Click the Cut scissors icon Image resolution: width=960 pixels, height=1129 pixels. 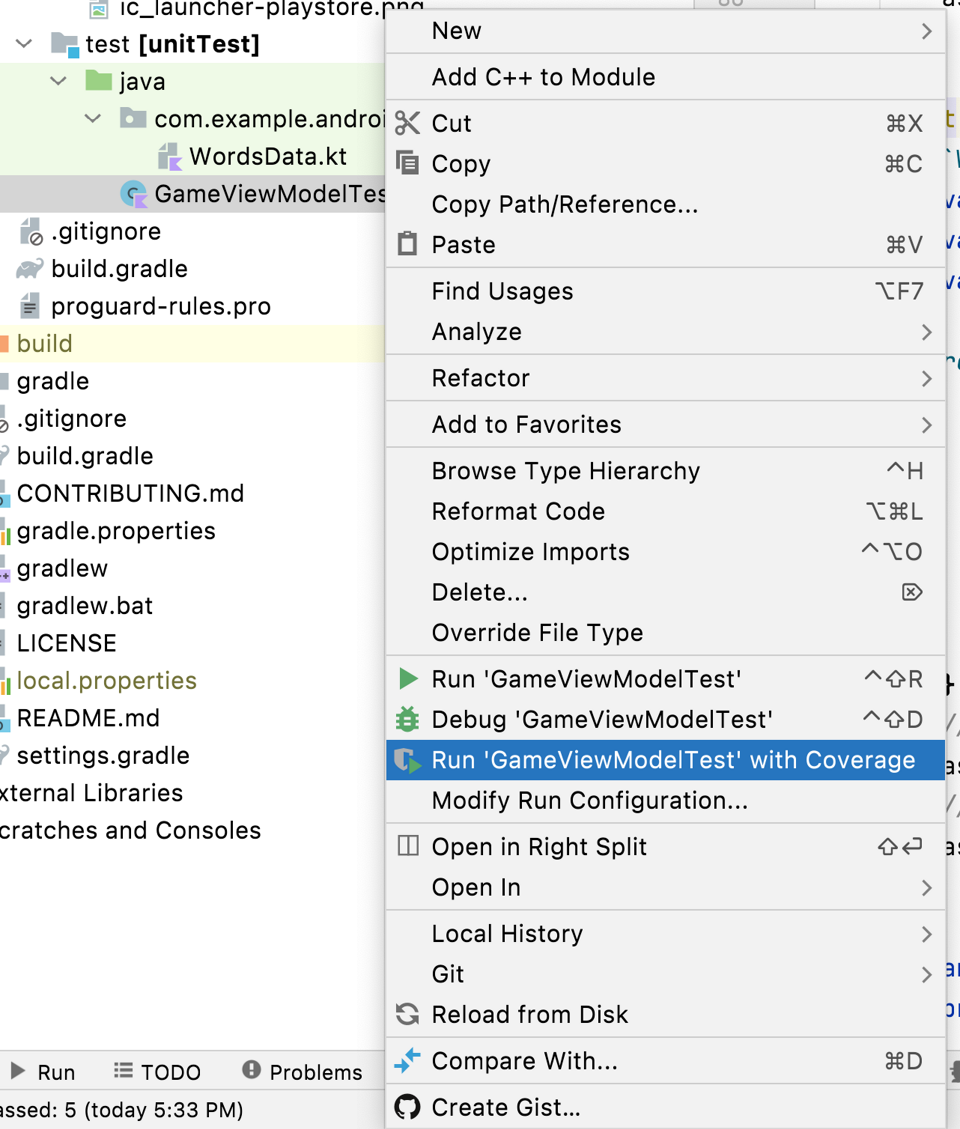click(408, 123)
